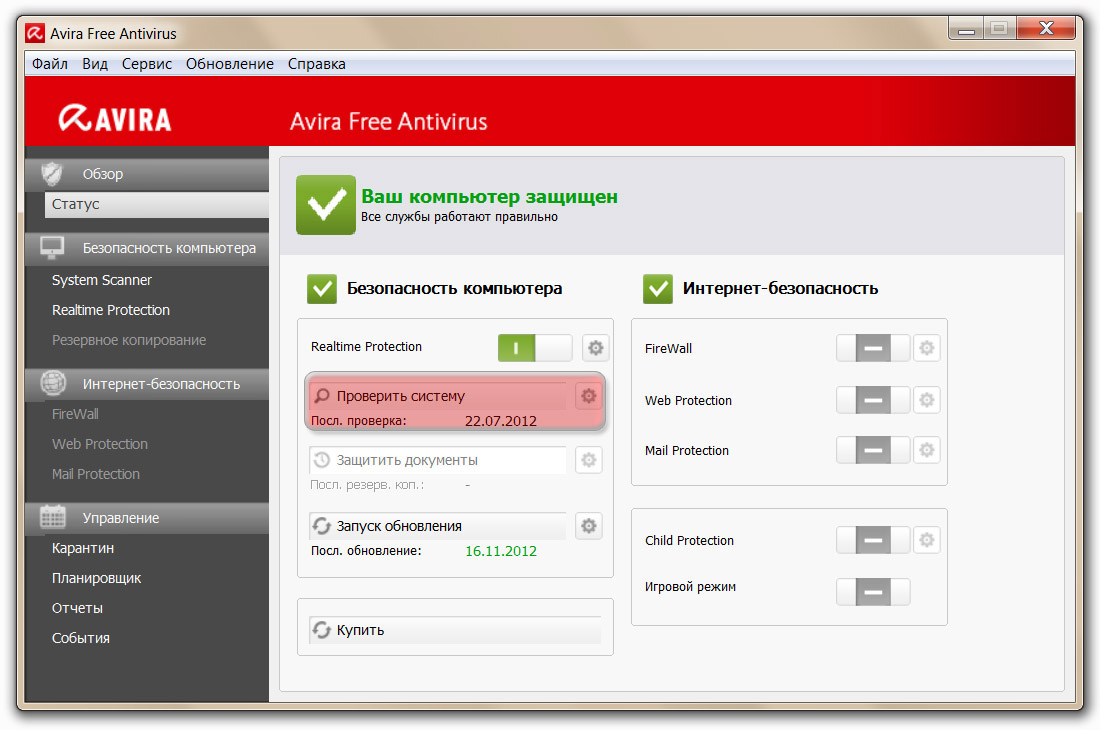Toggle the Web Protection switch
The height and width of the screenshot is (730, 1100).
[x=873, y=400]
